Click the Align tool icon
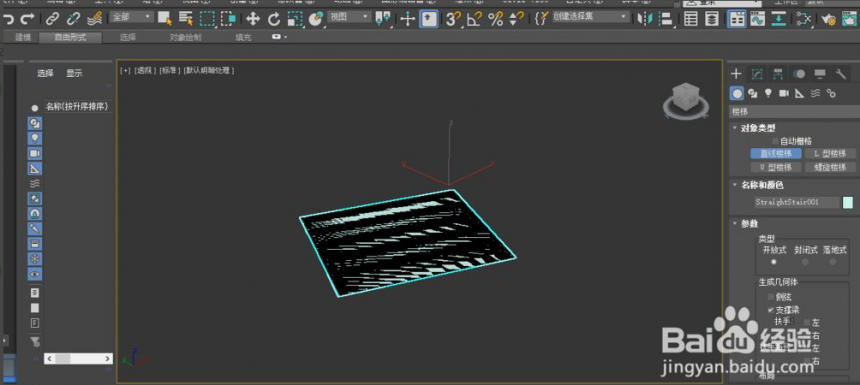 (x=665, y=19)
